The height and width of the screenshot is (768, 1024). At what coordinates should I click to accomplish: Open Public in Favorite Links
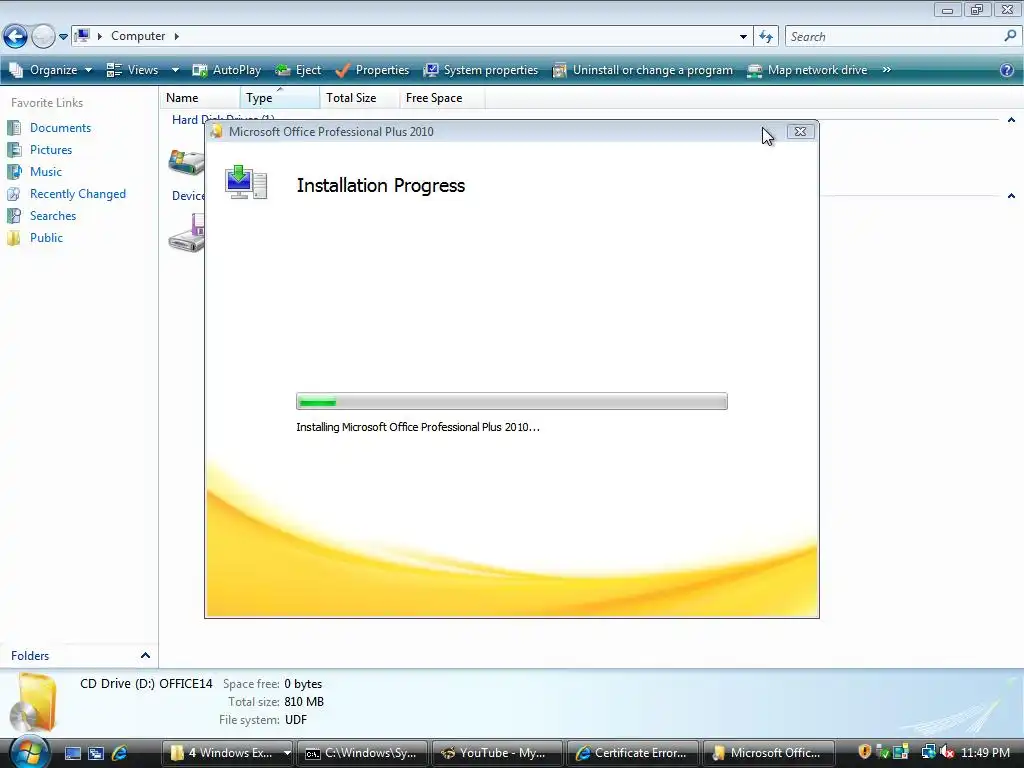pyautogui.click(x=46, y=238)
